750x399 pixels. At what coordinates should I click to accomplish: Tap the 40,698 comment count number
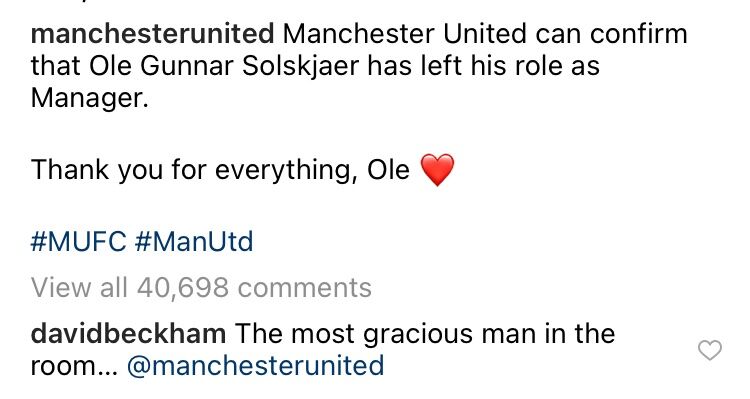[183, 288]
